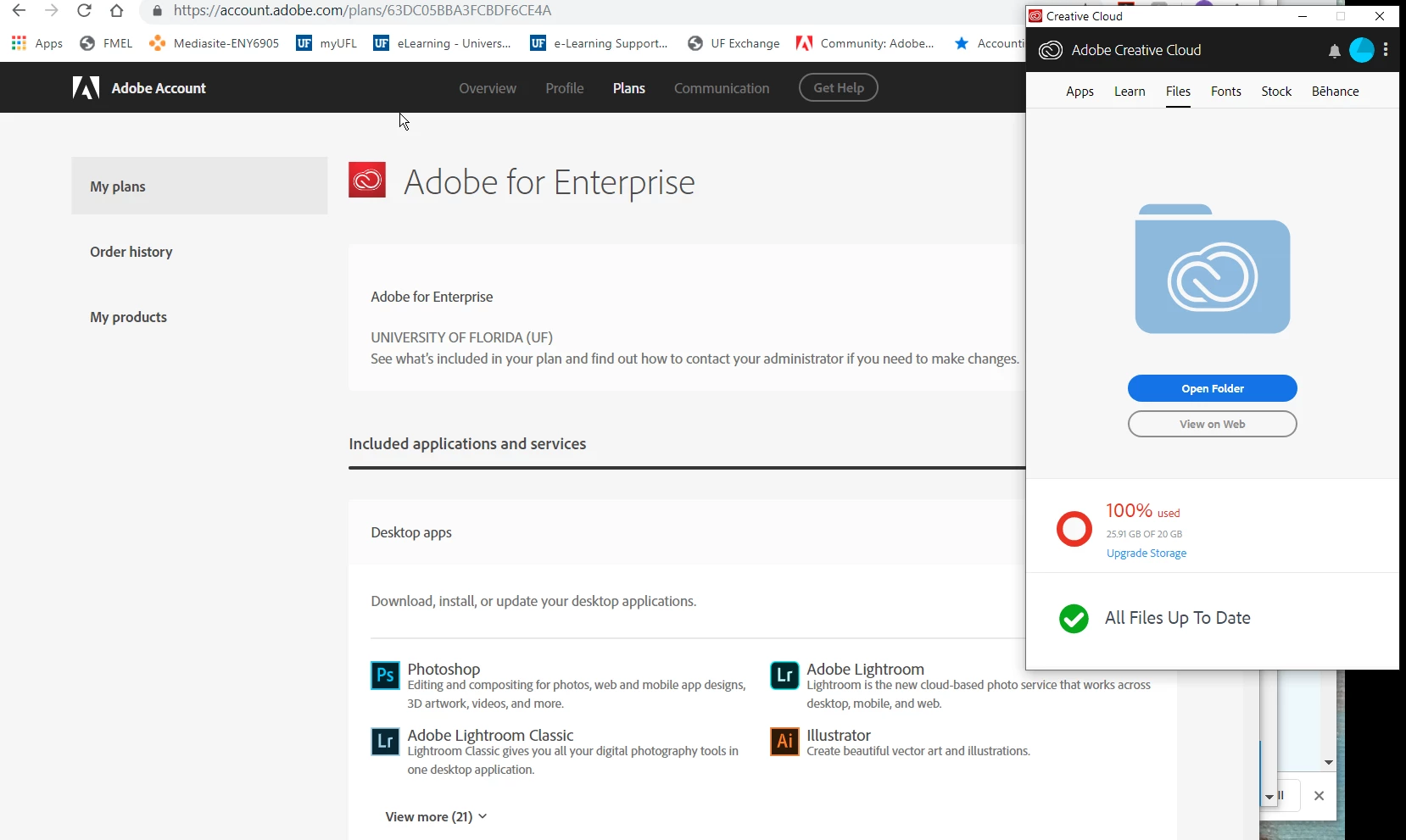Open the Photoshop title link

pos(444,669)
